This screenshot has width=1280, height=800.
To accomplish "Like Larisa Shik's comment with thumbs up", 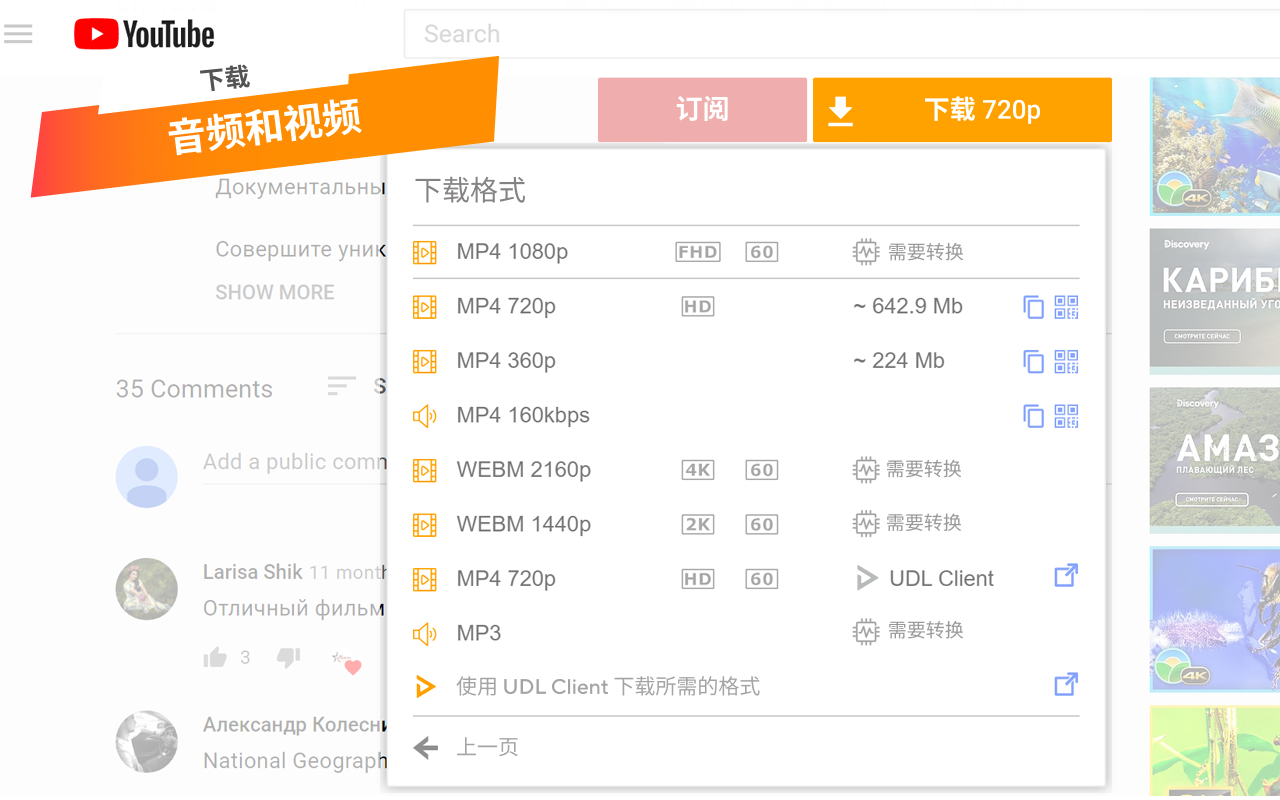I will [215, 658].
